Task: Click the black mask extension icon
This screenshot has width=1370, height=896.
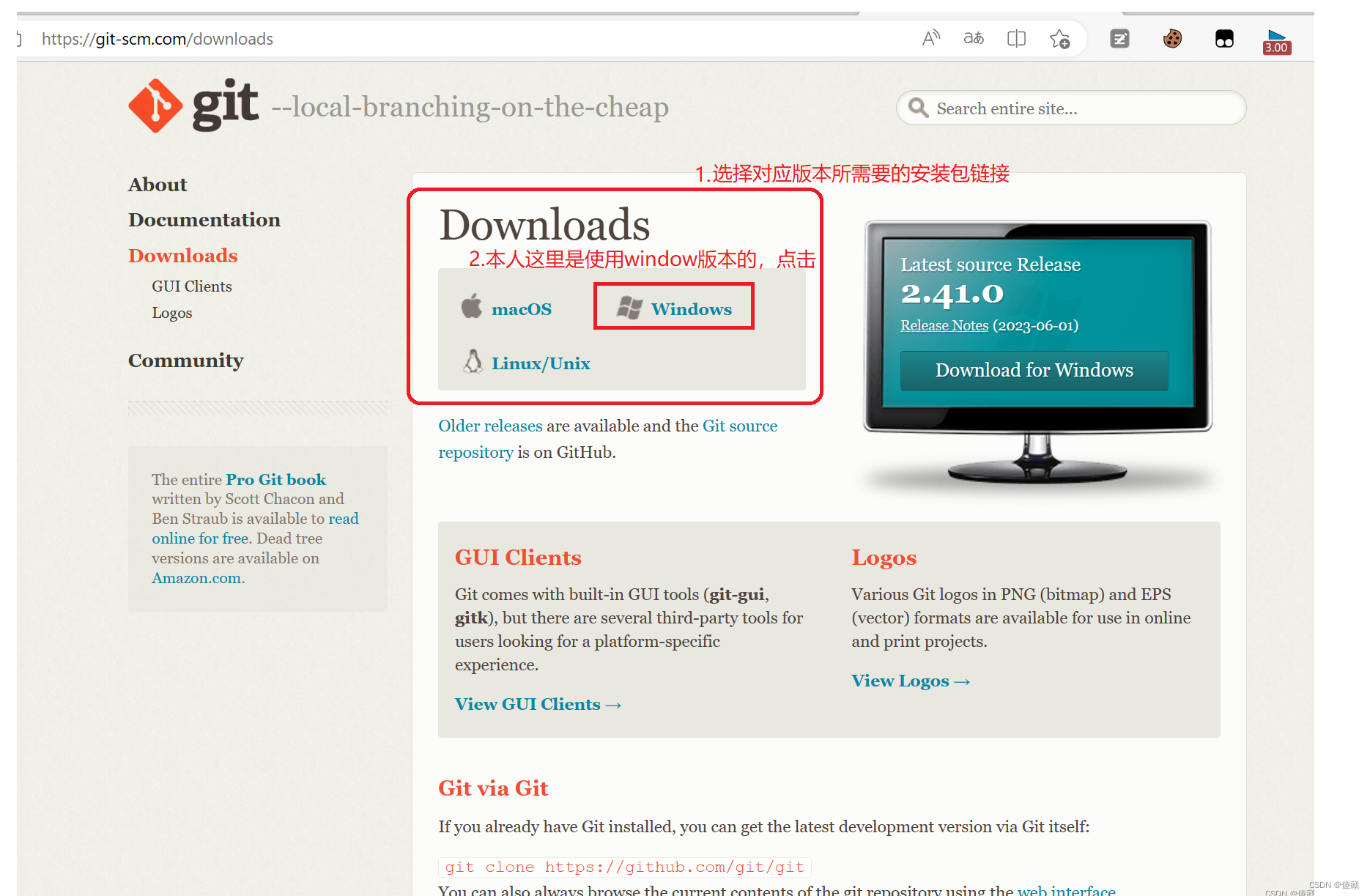Action: [1224, 38]
